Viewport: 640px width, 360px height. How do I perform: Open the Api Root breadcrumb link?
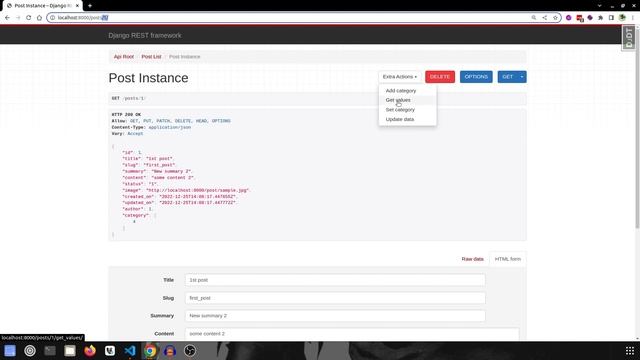pyautogui.click(x=124, y=57)
